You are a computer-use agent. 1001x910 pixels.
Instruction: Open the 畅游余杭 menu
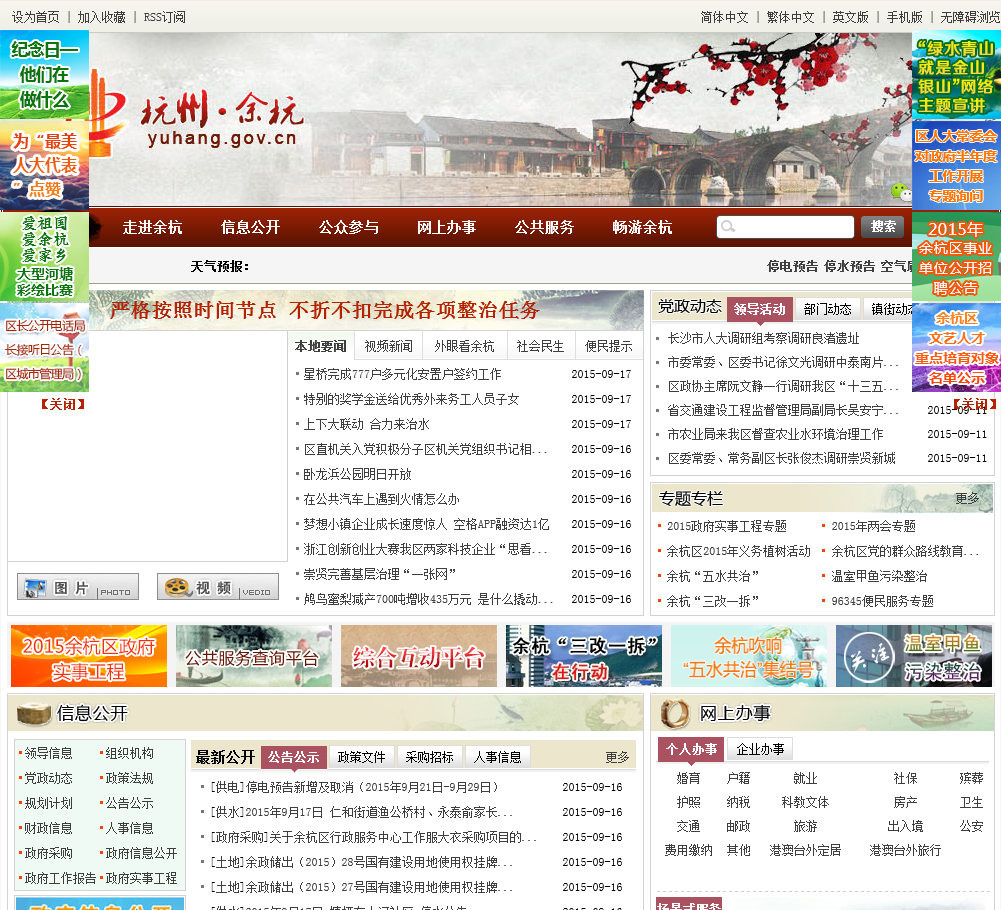(642, 227)
